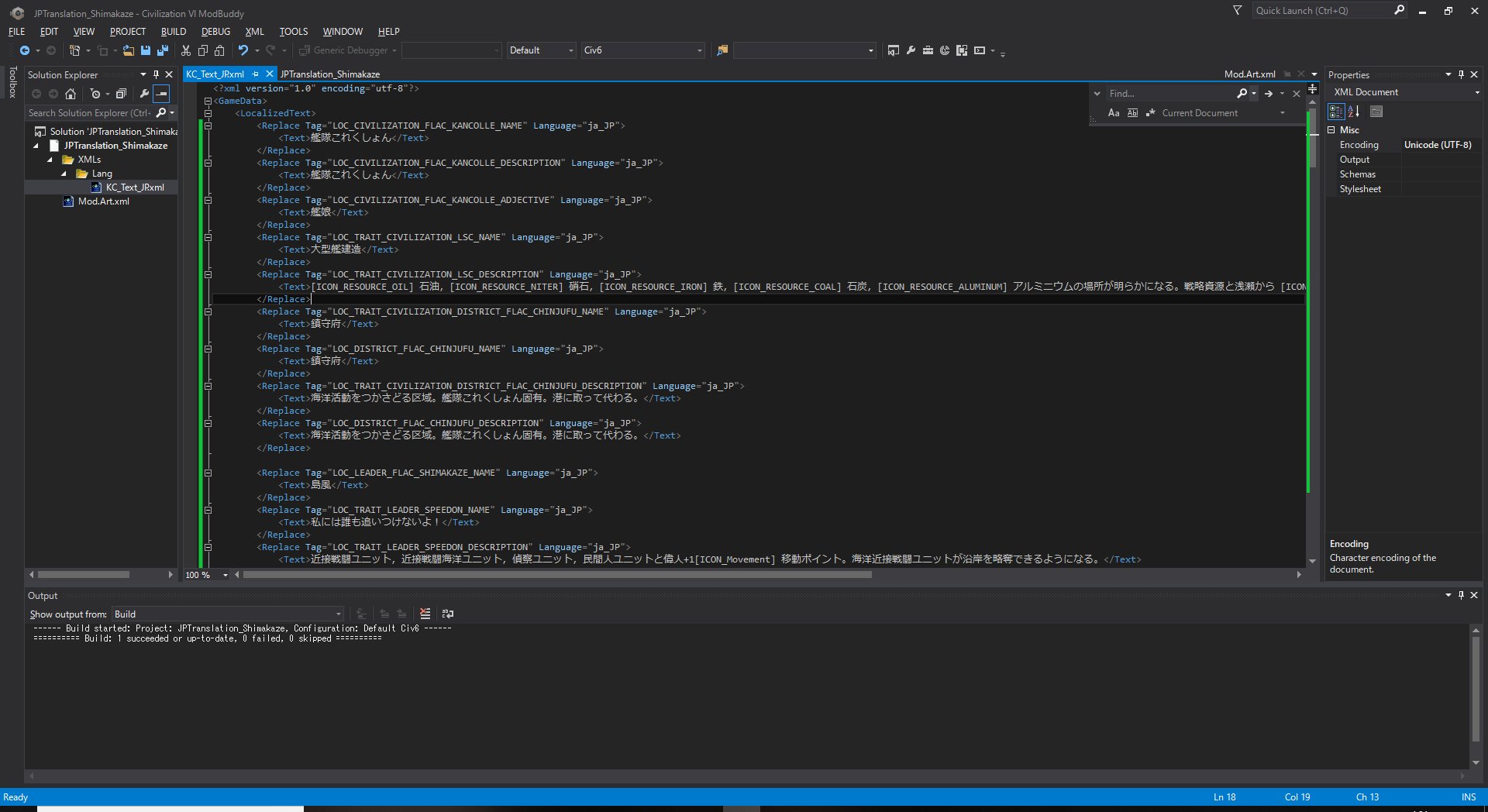
Task: Sort properties alphabetically with A-Z icon
Action: pos(1354,112)
